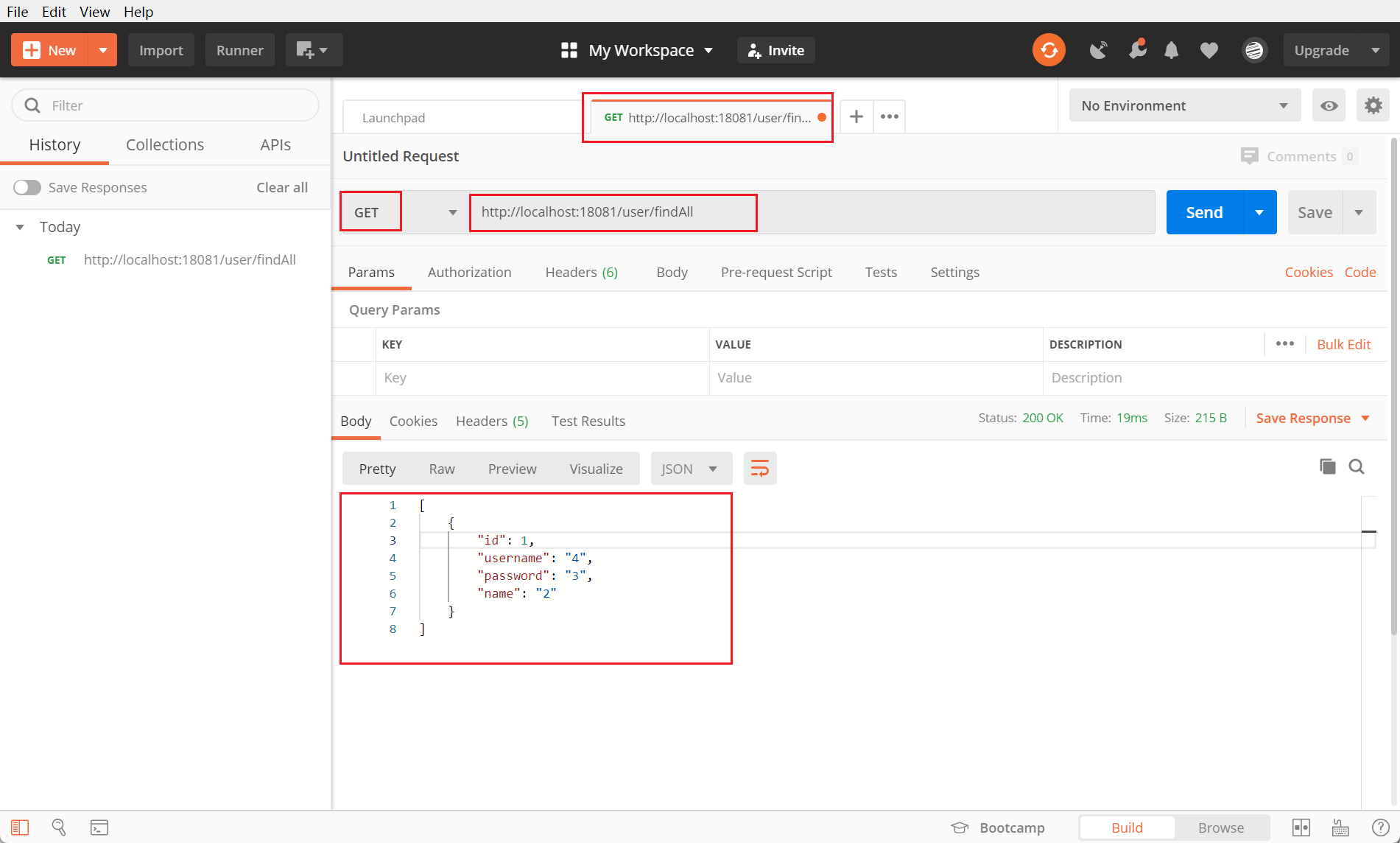Open the Launchpad tab
This screenshot has height=843, width=1400.
pyautogui.click(x=462, y=117)
